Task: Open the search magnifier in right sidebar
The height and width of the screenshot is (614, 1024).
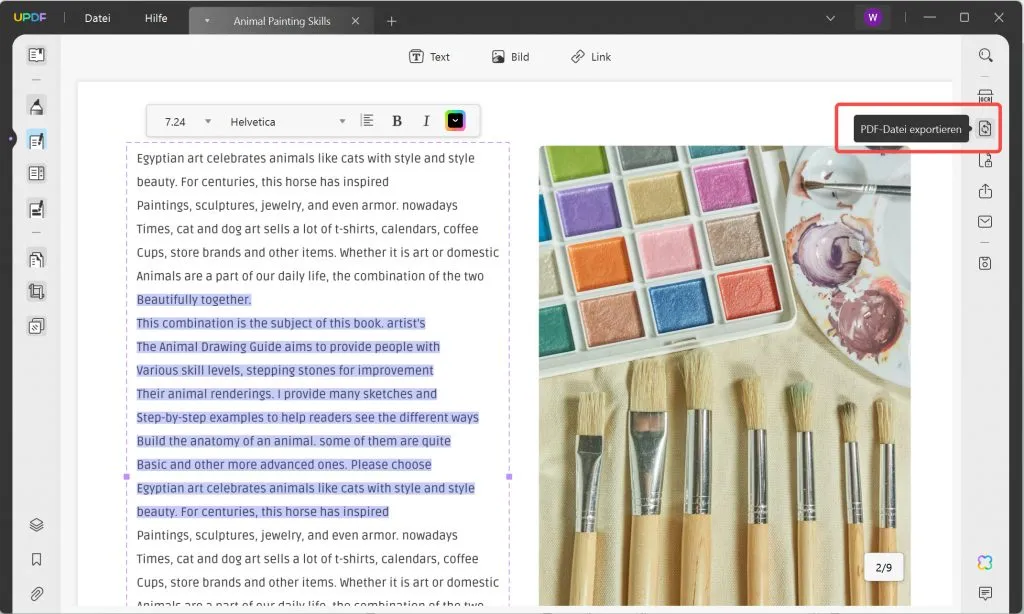Action: pyautogui.click(x=986, y=56)
